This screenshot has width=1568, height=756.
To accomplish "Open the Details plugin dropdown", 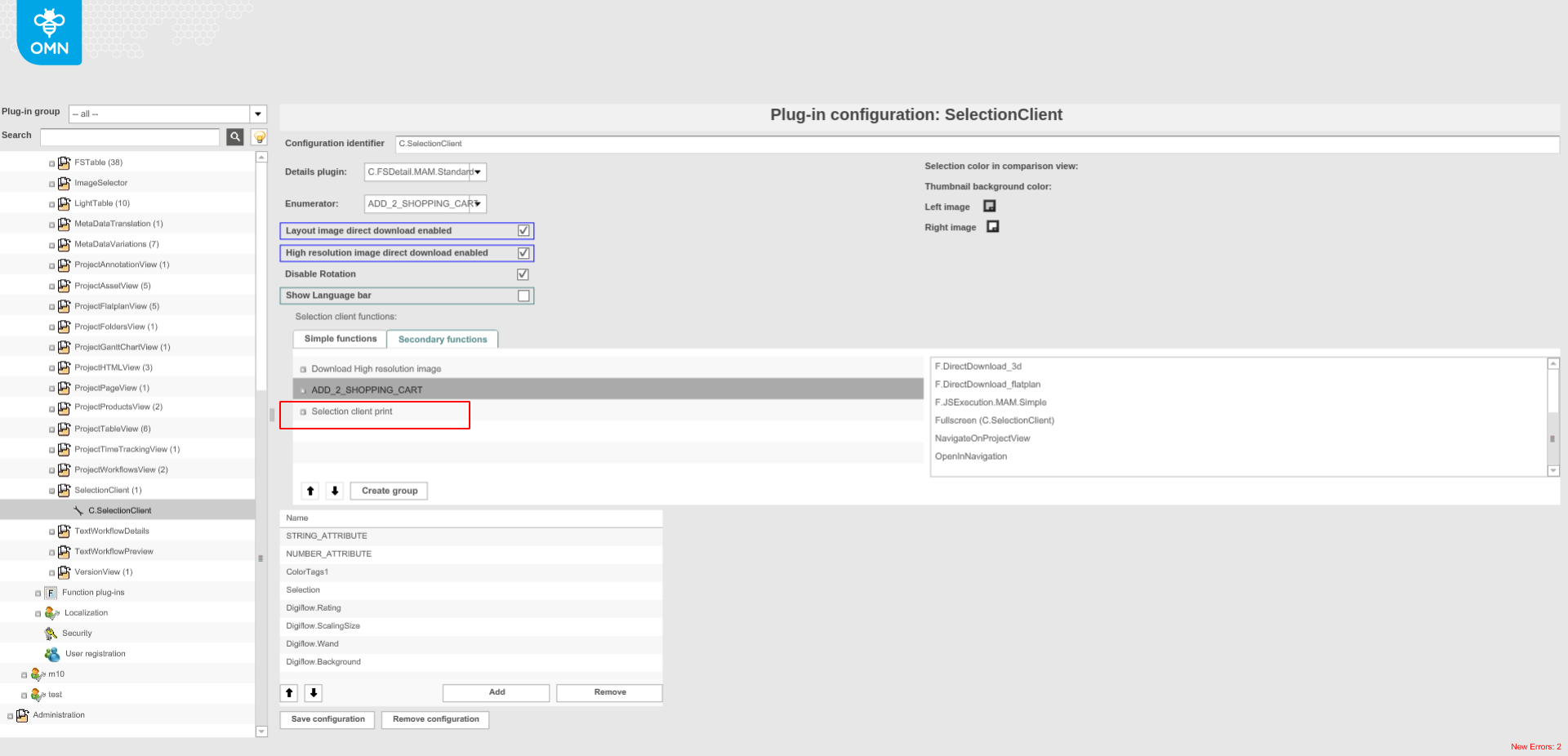I will (x=479, y=171).
